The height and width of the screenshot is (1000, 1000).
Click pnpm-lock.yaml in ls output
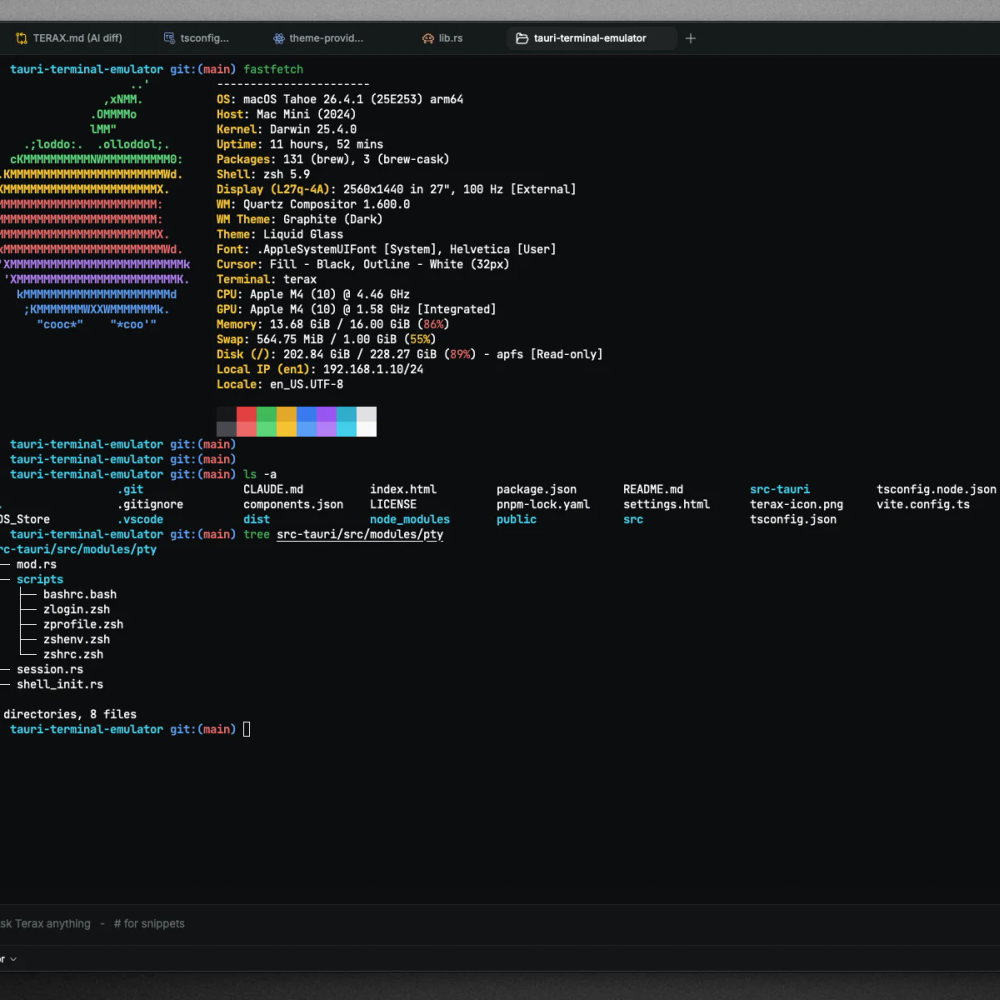[x=543, y=504]
